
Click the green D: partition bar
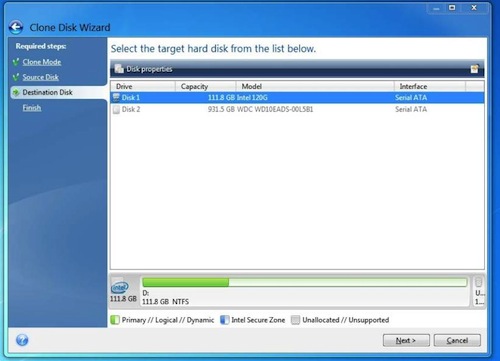[x=305, y=282]
